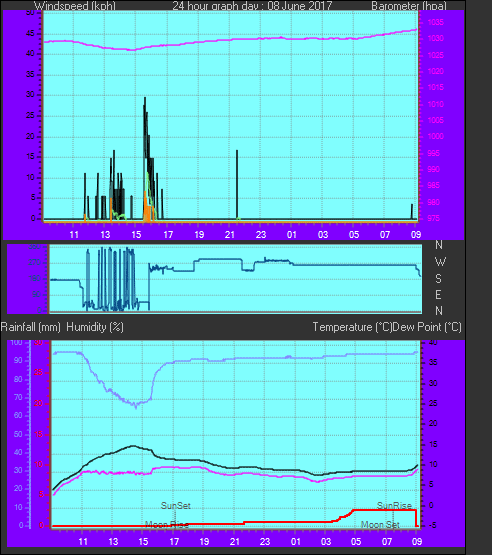Click the Windspeed (kph) axis title
The image size is (492, 555).
[x=75, y=6]
